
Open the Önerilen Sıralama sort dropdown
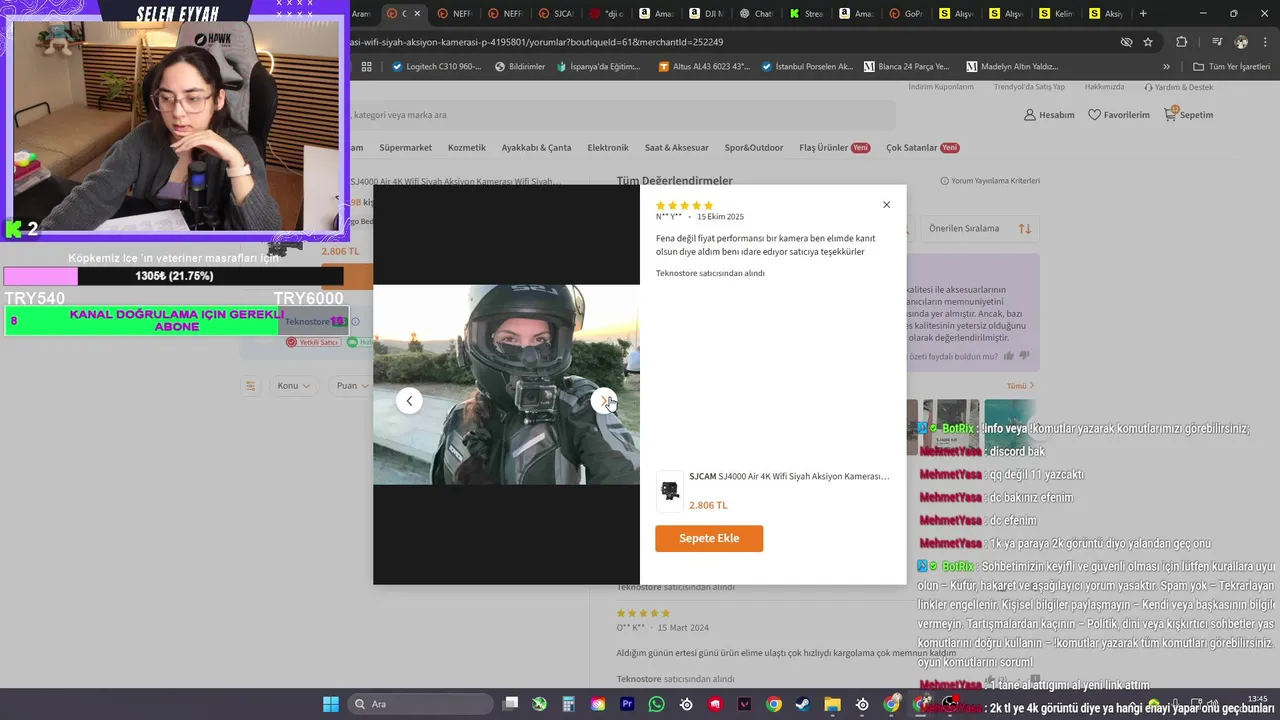coord(980,229)
